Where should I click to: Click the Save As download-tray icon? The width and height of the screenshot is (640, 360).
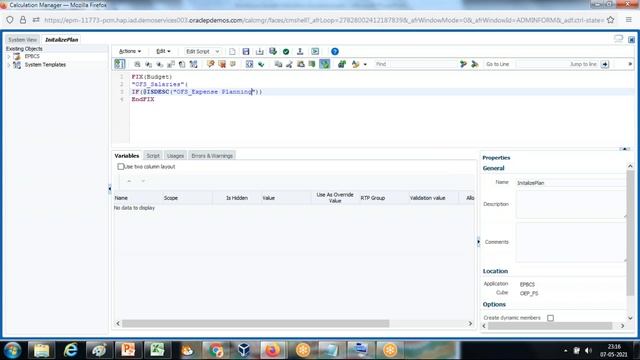point(260,51)
